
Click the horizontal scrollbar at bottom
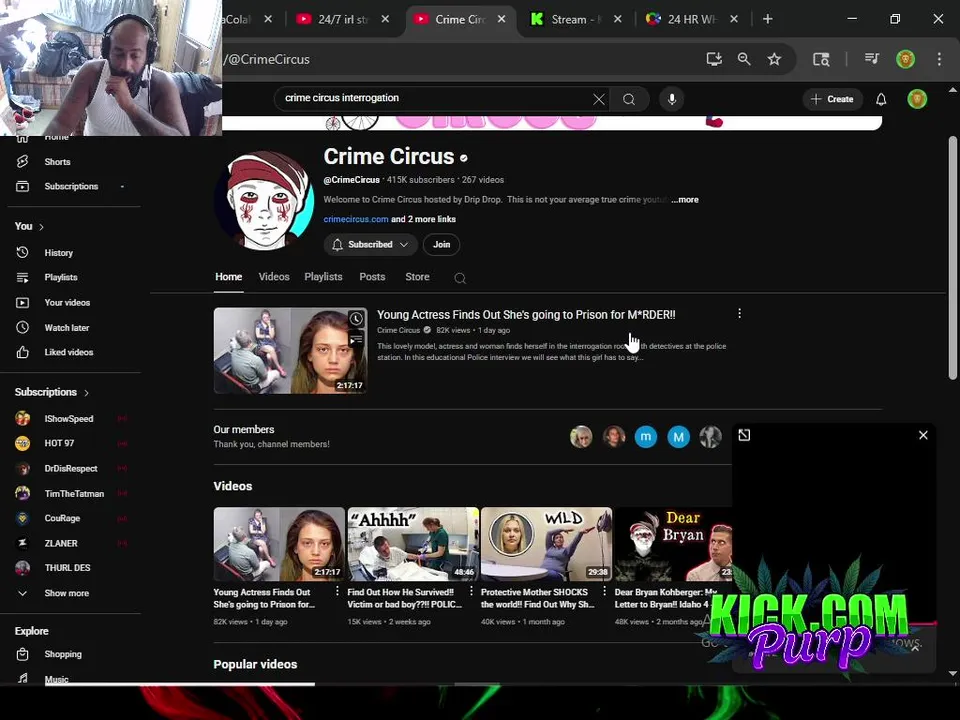tap(178, 683)
